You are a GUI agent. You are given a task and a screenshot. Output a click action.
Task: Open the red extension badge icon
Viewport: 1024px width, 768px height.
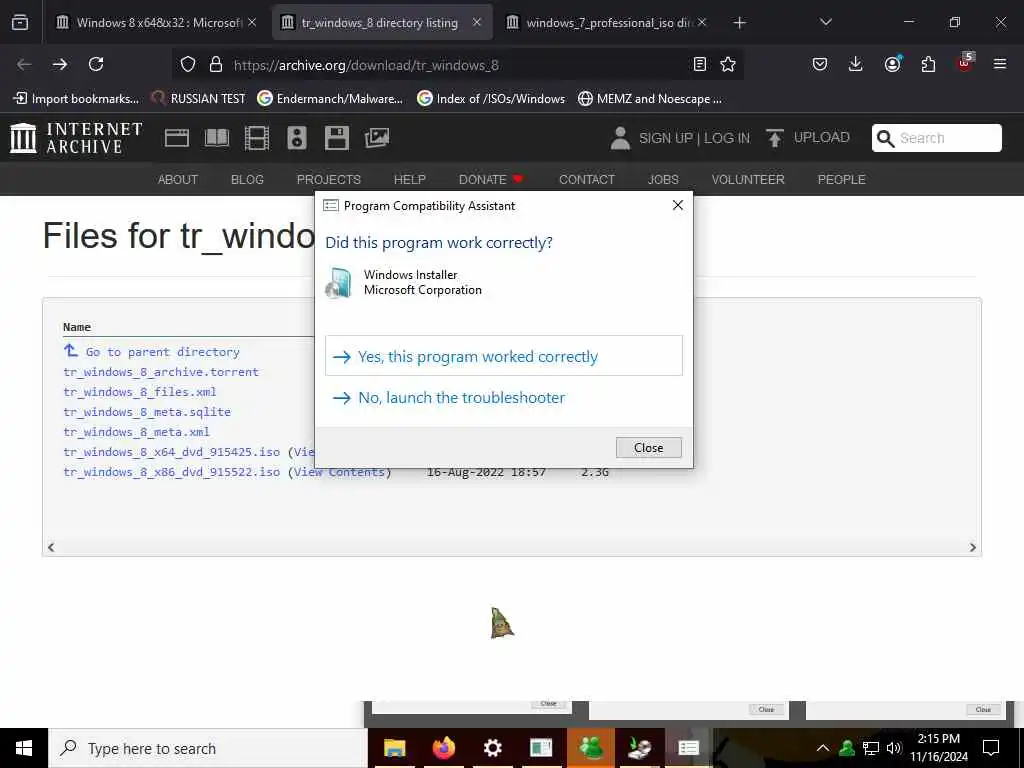click(x=965, y=63)
